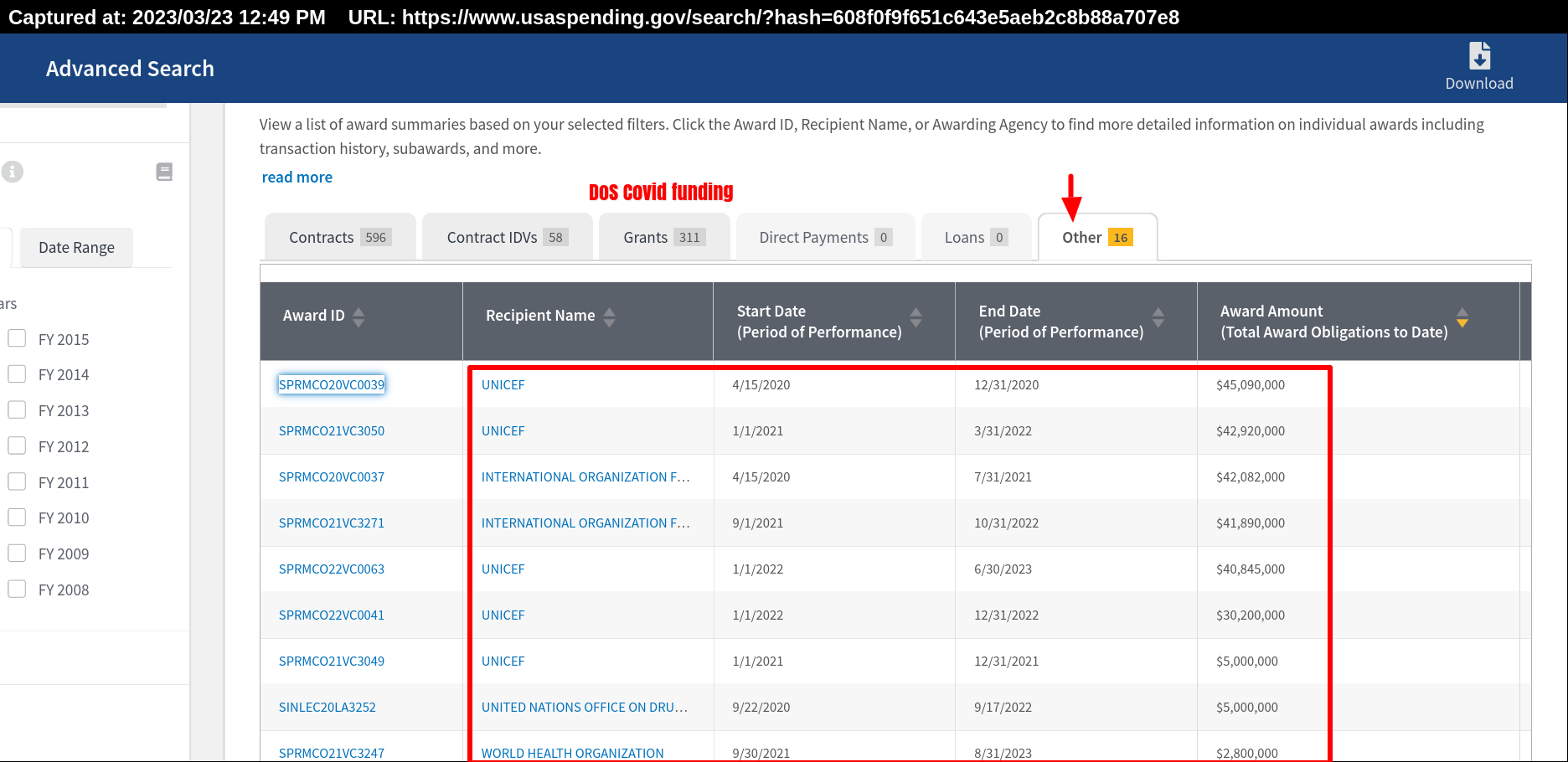Open UNICEF recipient in SPRMCO21VC3050 row
Viewport: 1568px width, 762px height.
[x=503, y=430]
